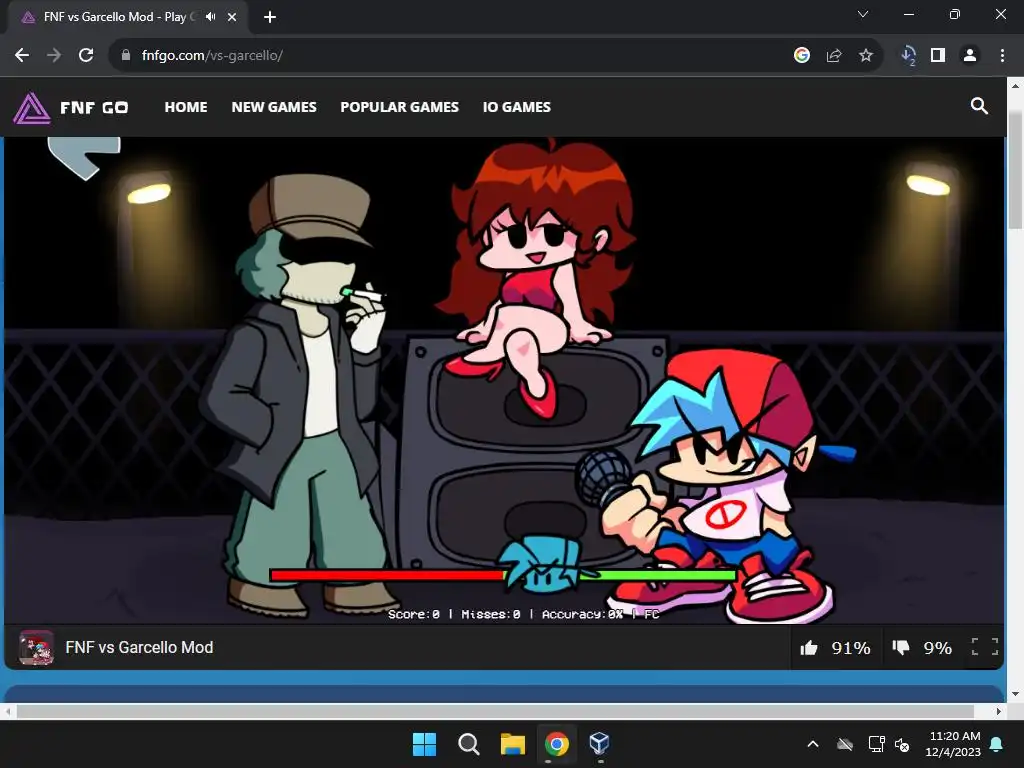The width and height of the screenshot is (1024, 768).
Task: Click the scroll down arrow
Action: [1015, 694]
